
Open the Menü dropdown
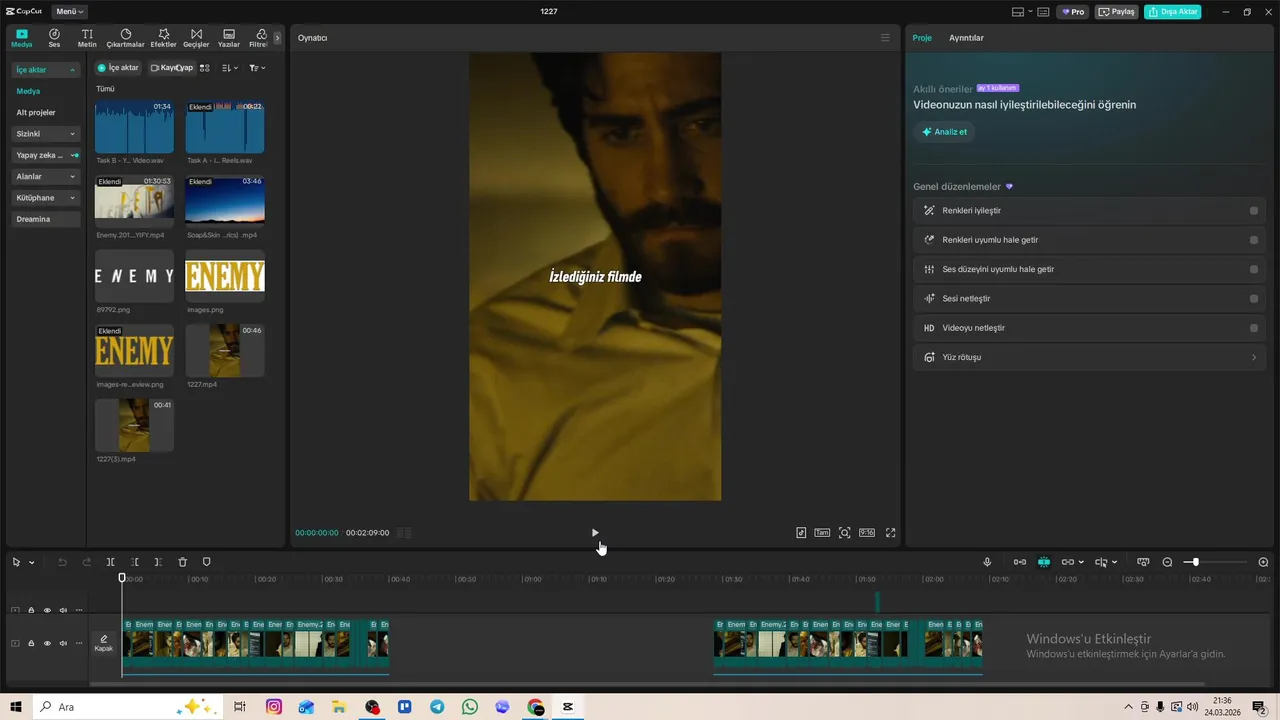click(x=69, y=12)
